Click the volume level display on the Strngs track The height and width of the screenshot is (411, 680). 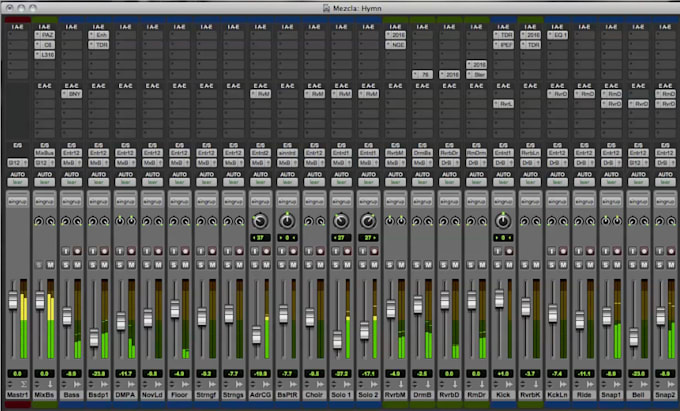tap(233, 373)
